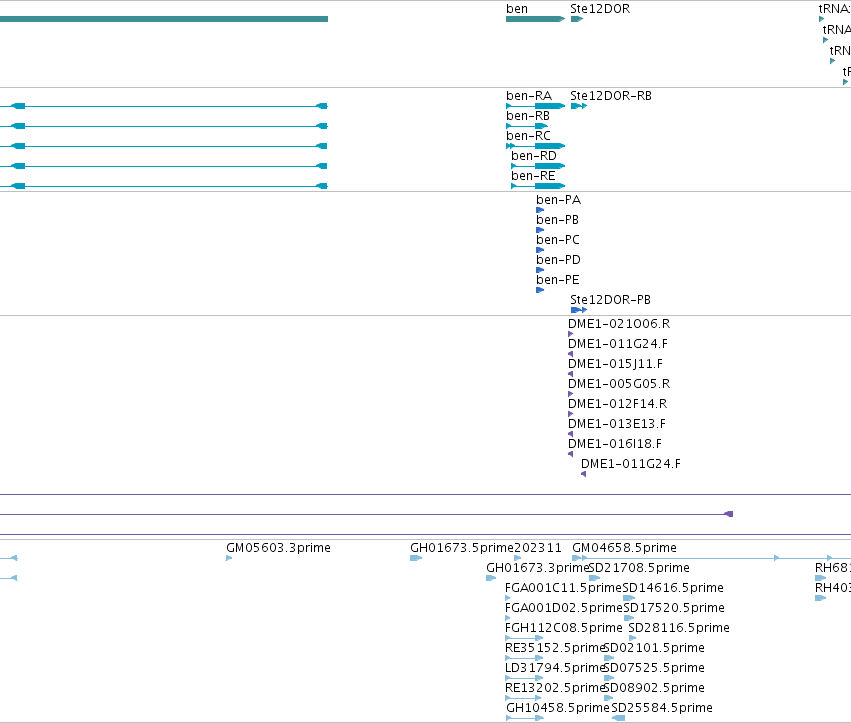Select the arrow glyph under GH01673.3prime
The width and height of the screenshot is (851, 723).
coord(491,578)
